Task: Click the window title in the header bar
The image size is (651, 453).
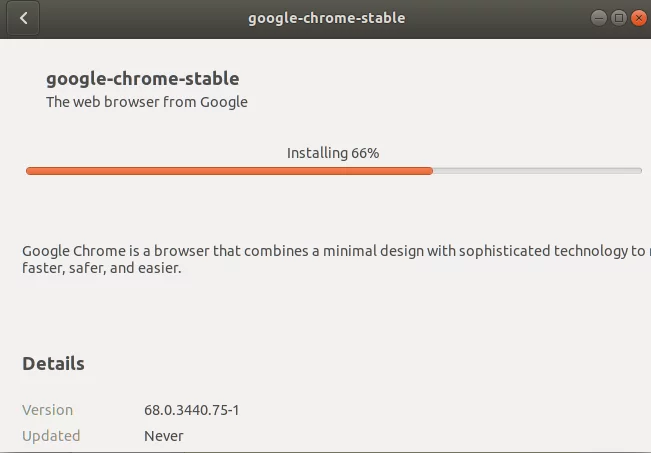Action: click(326, 18)
